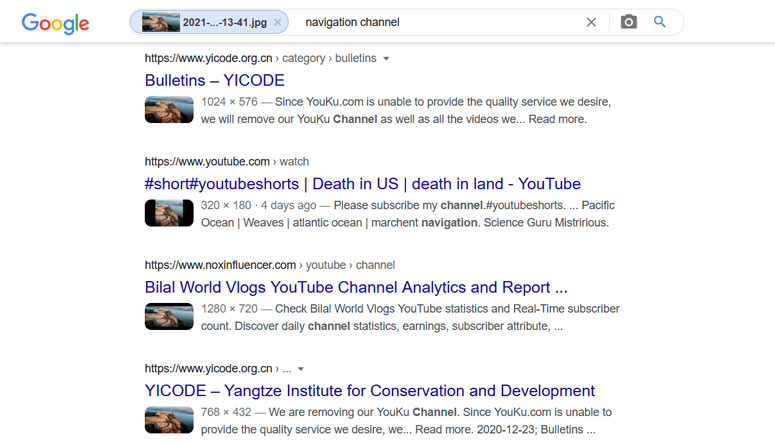Remove the uploaded image chip 2021-...-13-41.jpg
The image size is (775, 444).
[x=278, y=22]
